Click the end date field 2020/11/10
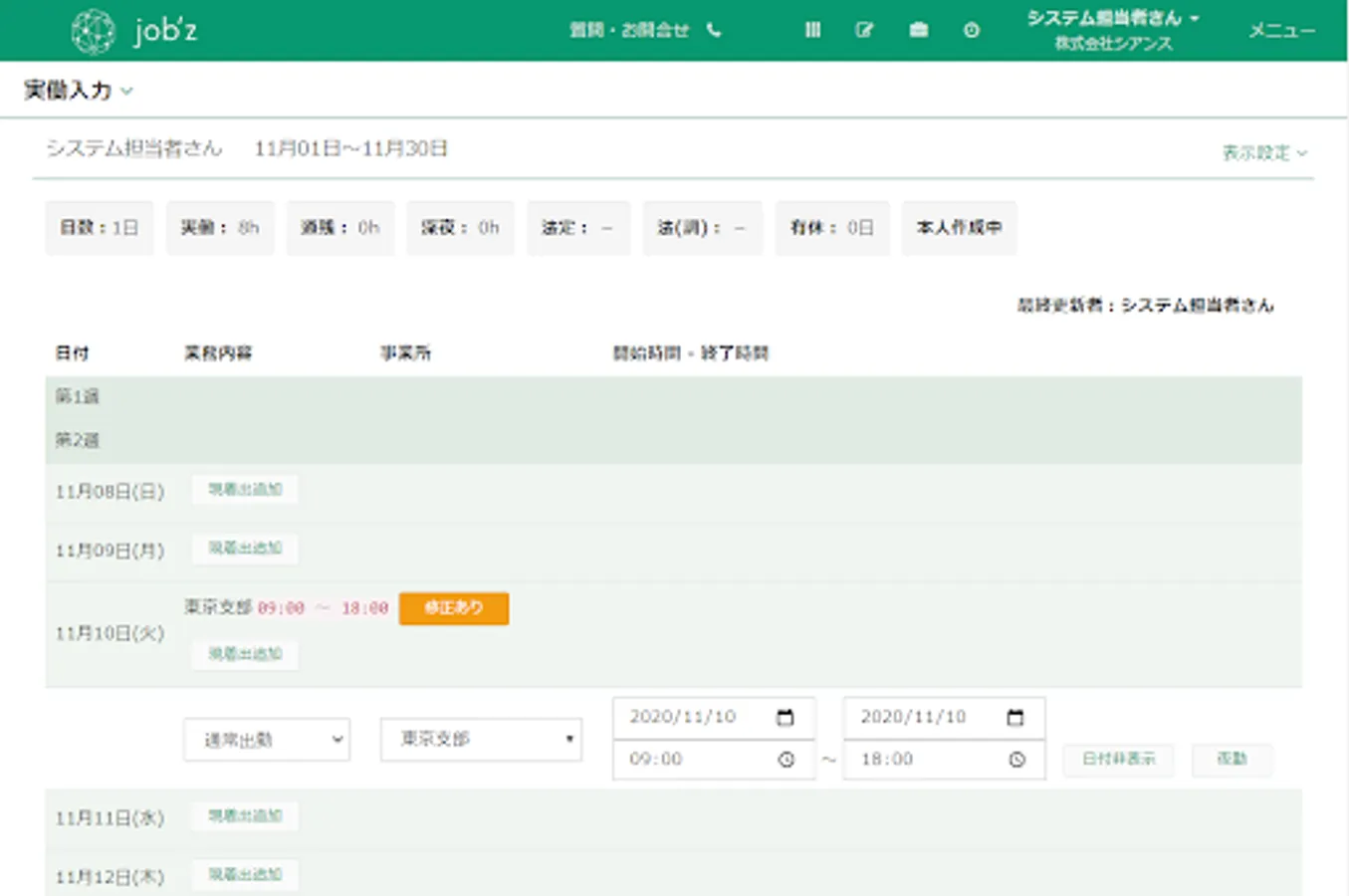The width and height of the screenshot is (1349, 896). pyautogui.click(x=944, y=717)
